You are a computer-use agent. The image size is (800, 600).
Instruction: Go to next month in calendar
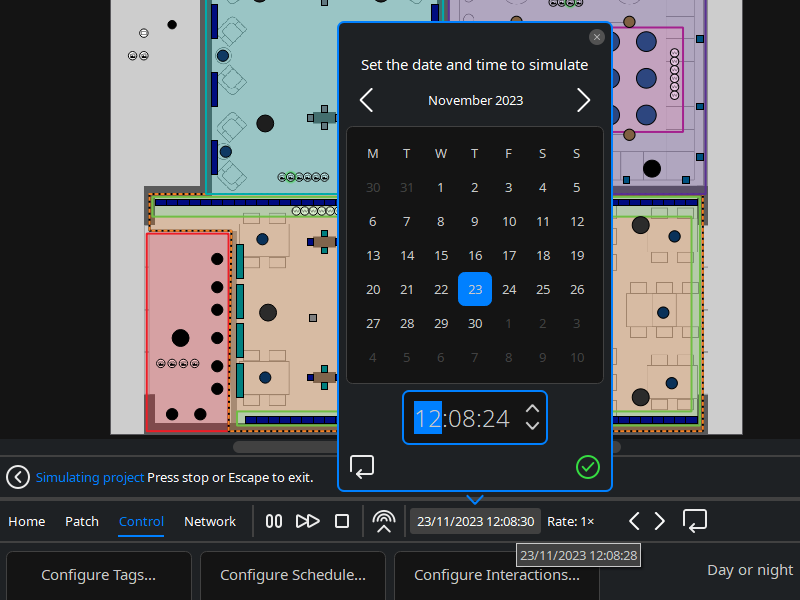point(584,100)
